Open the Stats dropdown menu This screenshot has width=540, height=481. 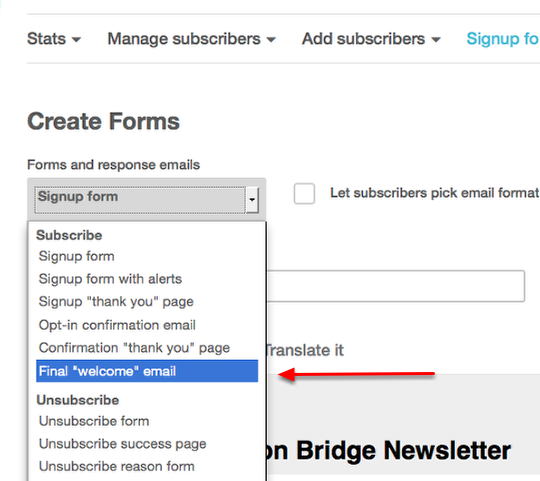(54, 39)
